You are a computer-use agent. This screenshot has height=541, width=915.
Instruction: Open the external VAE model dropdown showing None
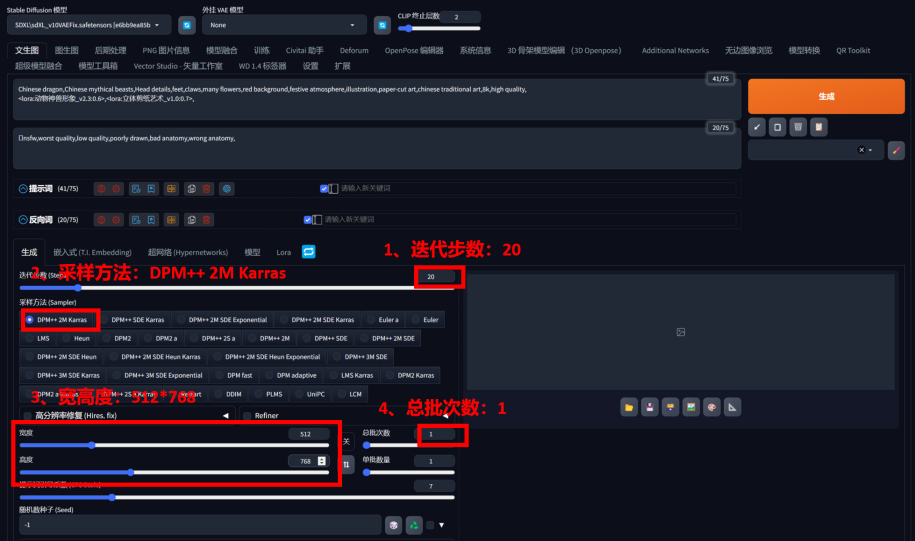point(284,25)
